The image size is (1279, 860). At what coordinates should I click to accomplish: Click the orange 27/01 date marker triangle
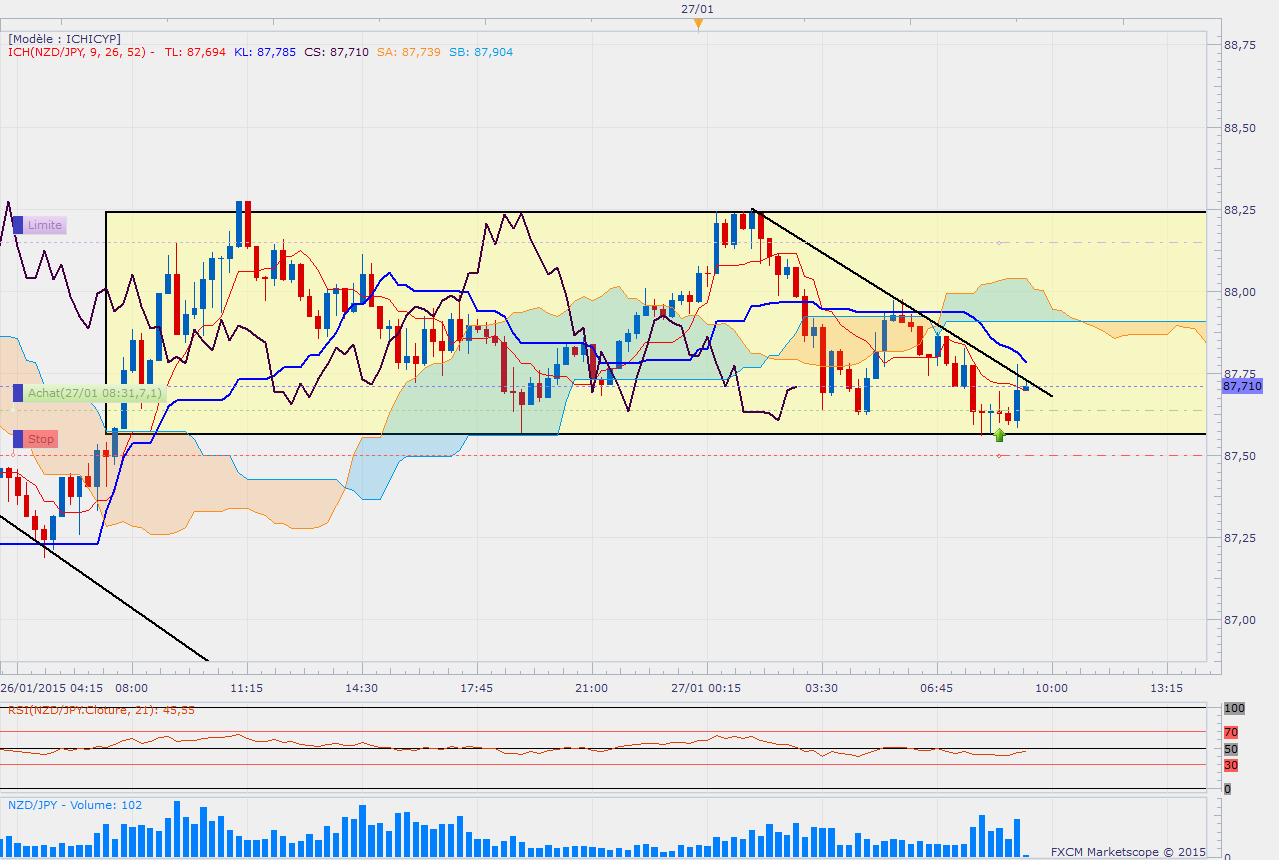coord(698,25)
